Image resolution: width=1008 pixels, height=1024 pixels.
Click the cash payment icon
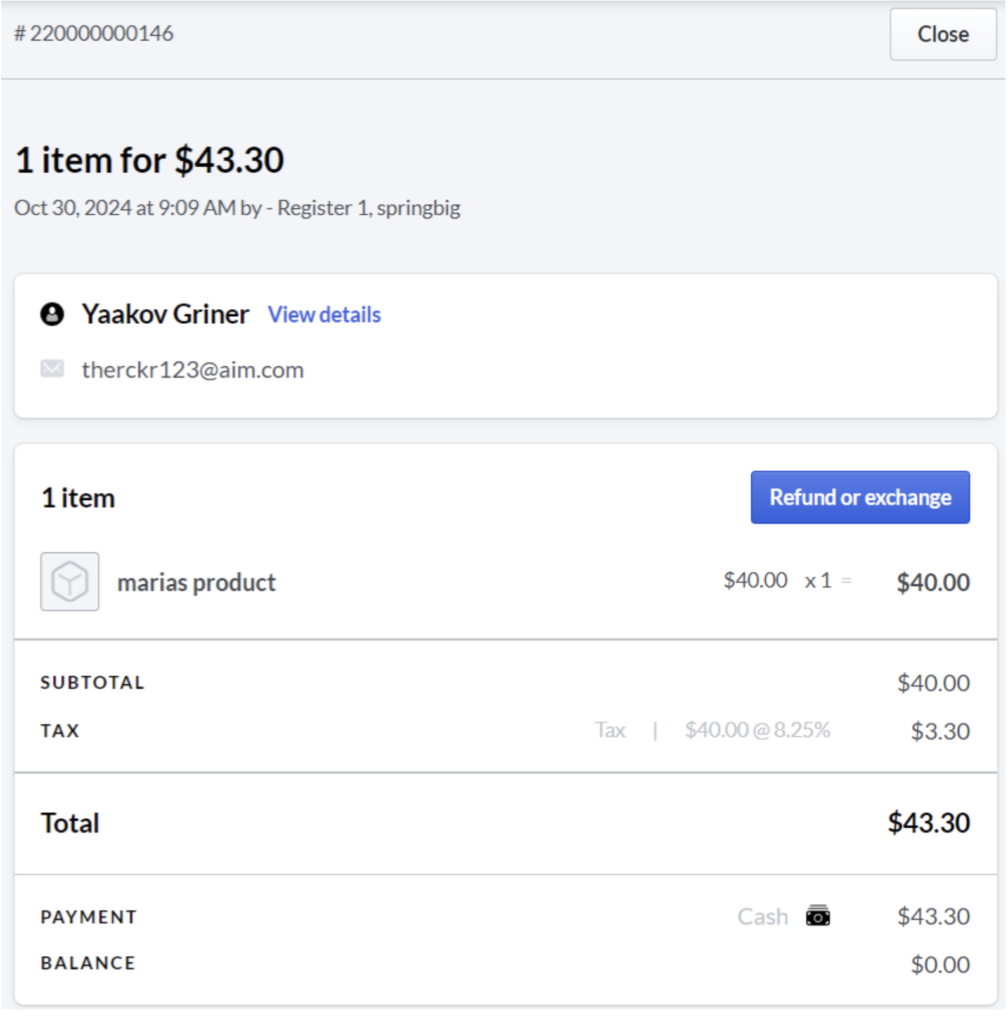[x=818, y=916]
